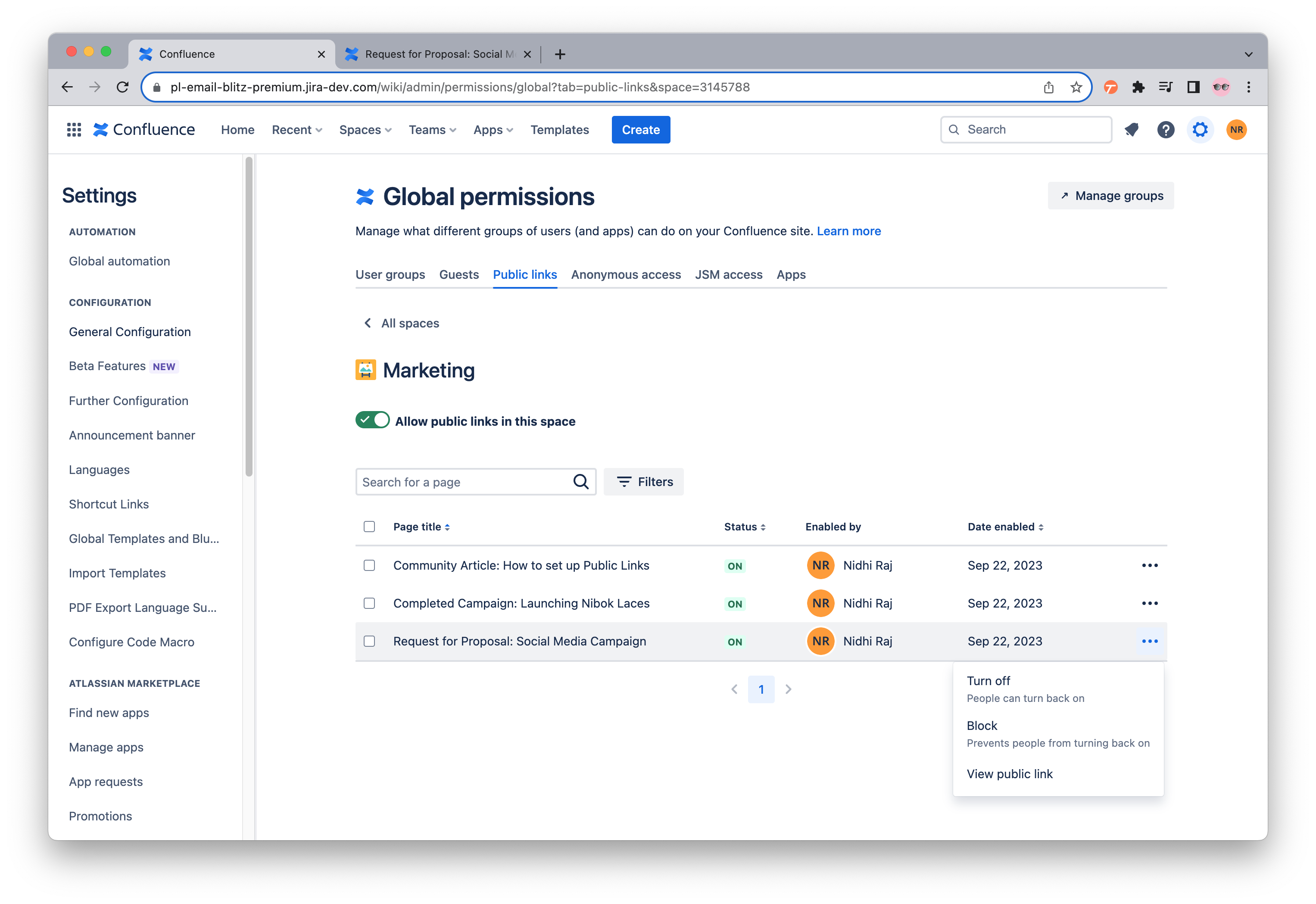
Task: Open the notifications bell icon
Action: pyautogui.click(x=1131, y=129)
